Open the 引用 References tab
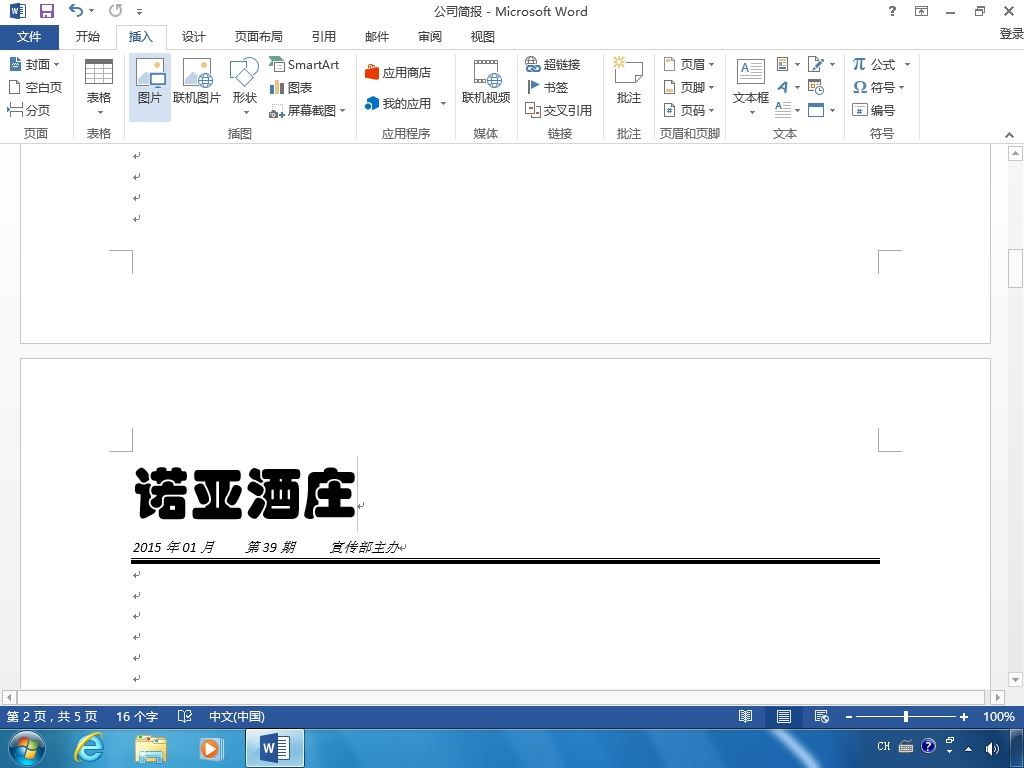The width and height of the screenshot is (1024, 768). 323,37
